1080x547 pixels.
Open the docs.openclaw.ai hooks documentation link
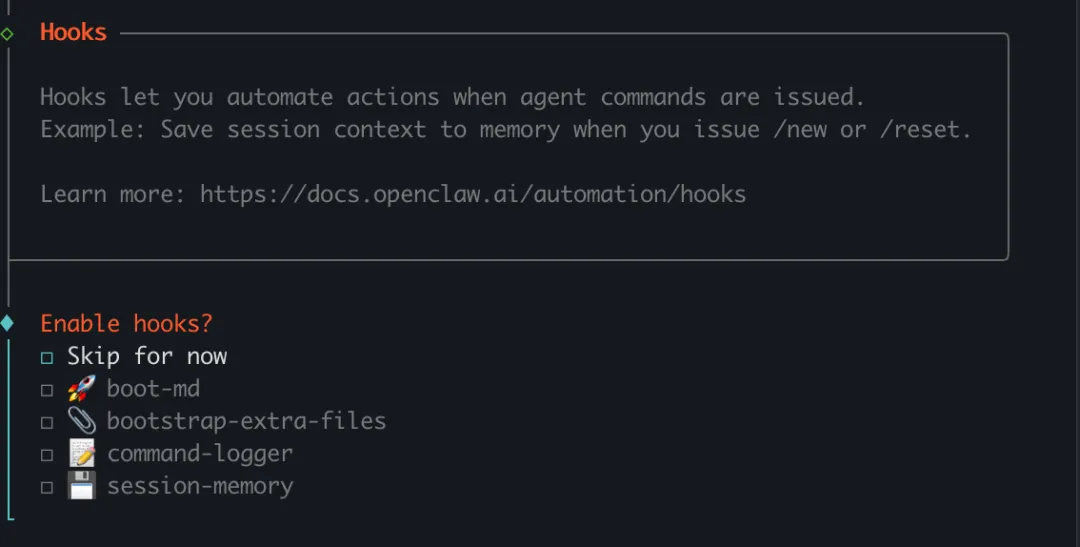473,194
